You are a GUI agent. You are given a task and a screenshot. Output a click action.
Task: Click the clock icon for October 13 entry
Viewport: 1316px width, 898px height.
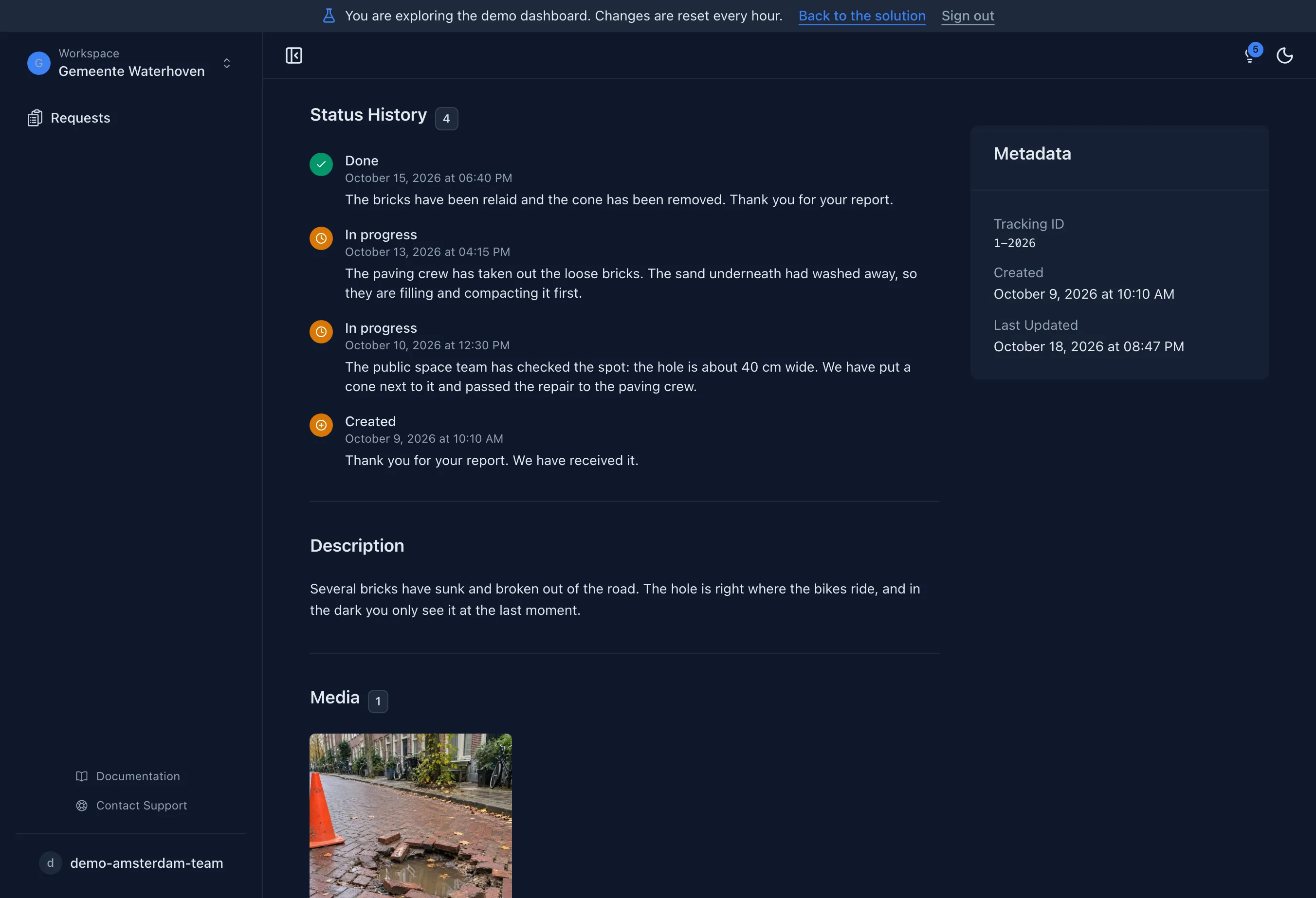pyautogui.click(x=321, y=238)
